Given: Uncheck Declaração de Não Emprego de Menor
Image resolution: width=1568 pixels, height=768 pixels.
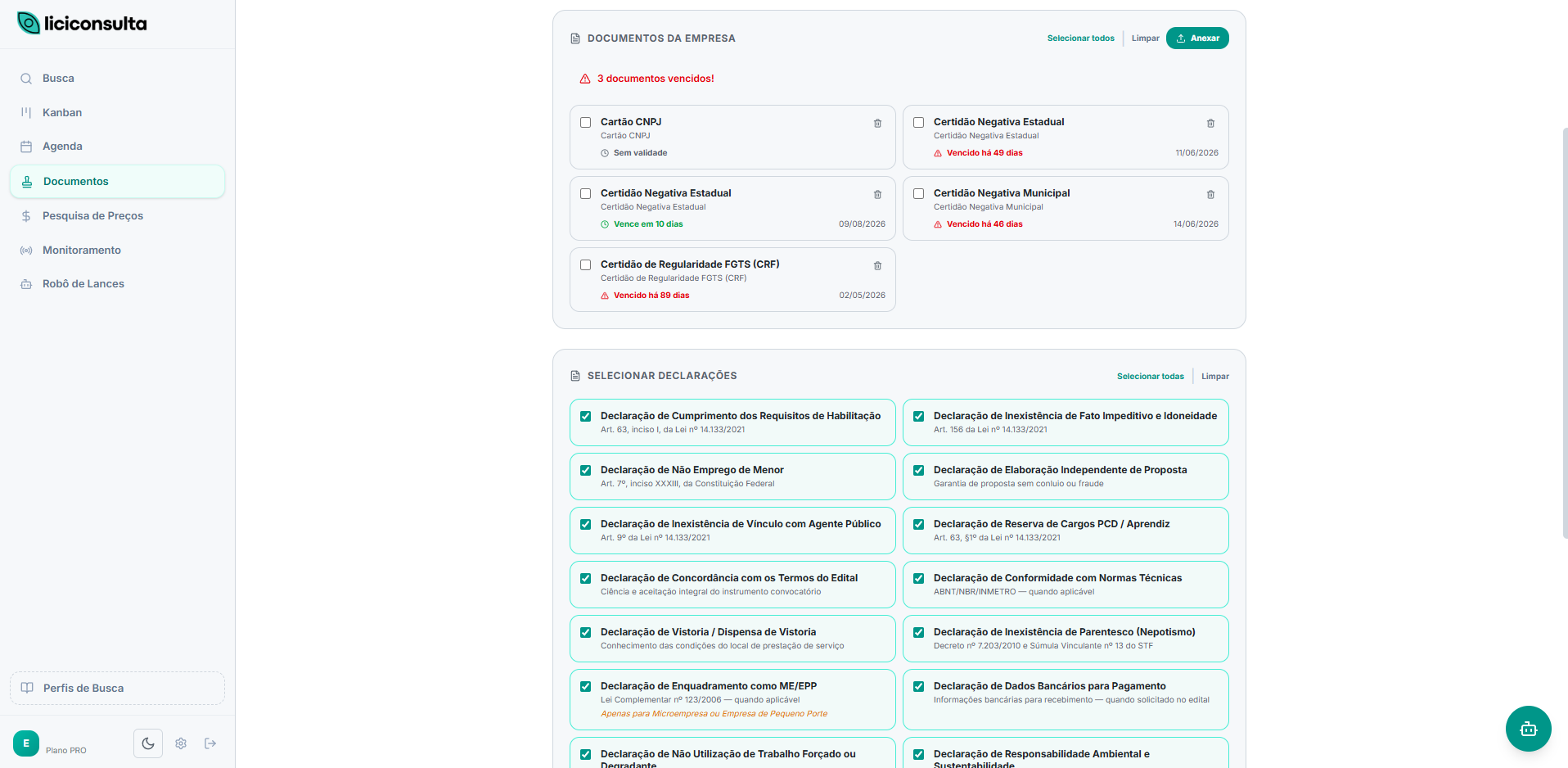Looking at the screenshot, I should (x=586, y=470).
